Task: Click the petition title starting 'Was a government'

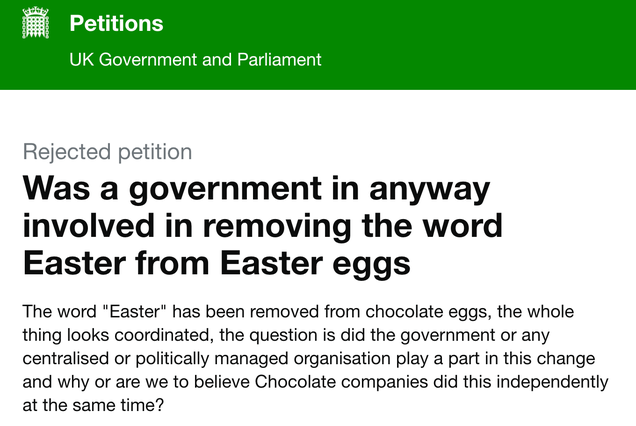Action: click(262, 226)
